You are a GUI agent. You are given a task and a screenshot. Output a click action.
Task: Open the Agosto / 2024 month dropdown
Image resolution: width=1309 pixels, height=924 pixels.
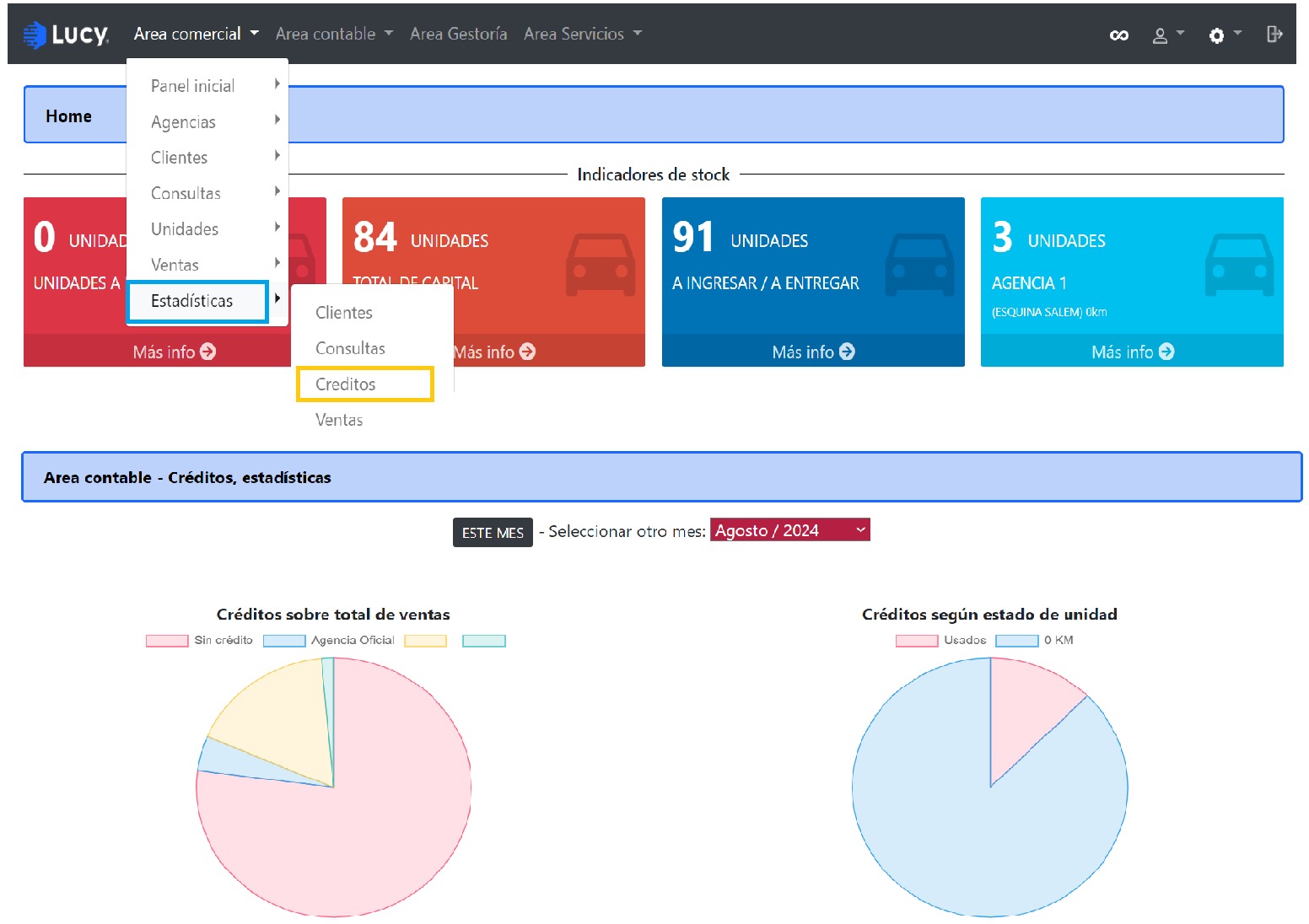pos(789,530)
